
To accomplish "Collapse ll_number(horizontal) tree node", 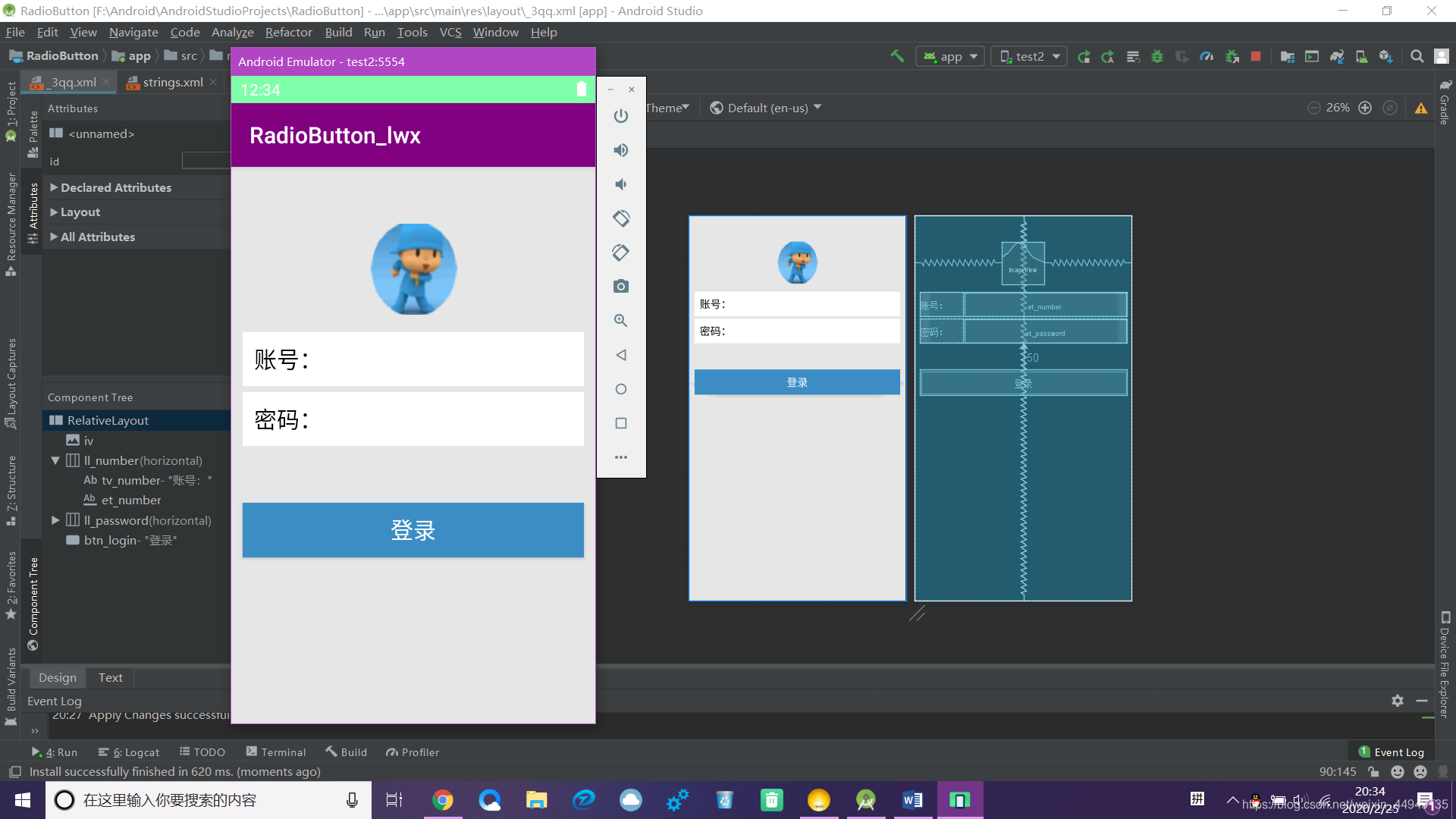I will click(x=55, y=460).
